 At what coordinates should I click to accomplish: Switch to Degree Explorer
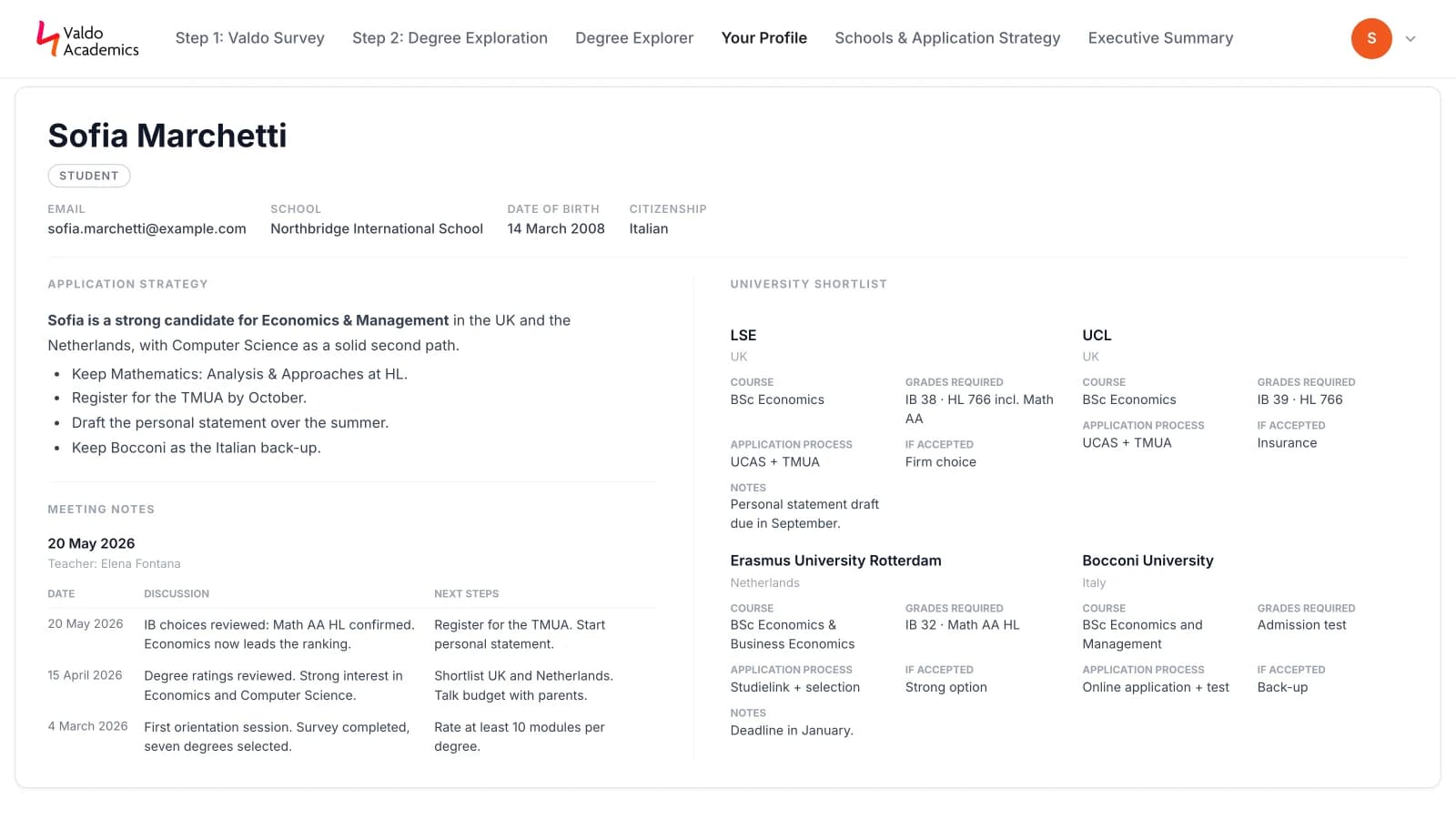634,38
